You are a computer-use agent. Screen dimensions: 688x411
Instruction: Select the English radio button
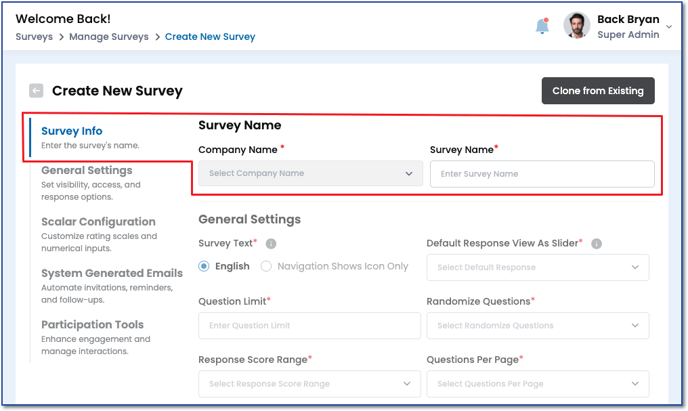pos(205,267)
